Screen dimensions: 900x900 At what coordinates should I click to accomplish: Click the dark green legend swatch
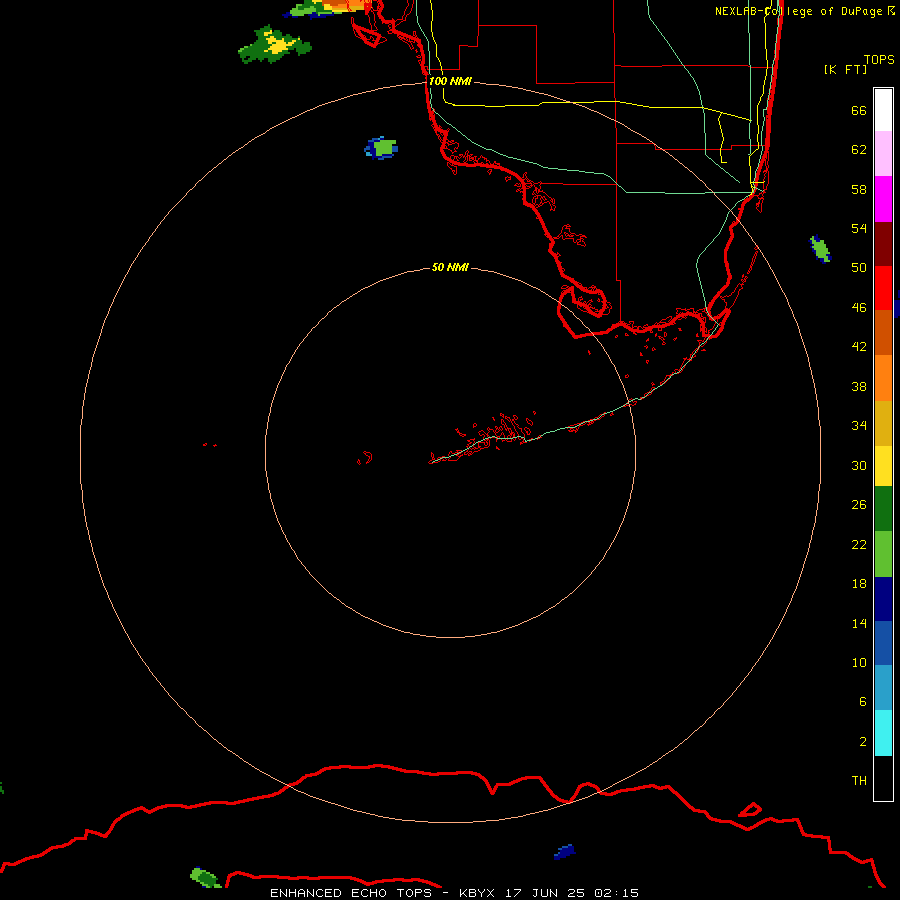[x=883, y=509]
